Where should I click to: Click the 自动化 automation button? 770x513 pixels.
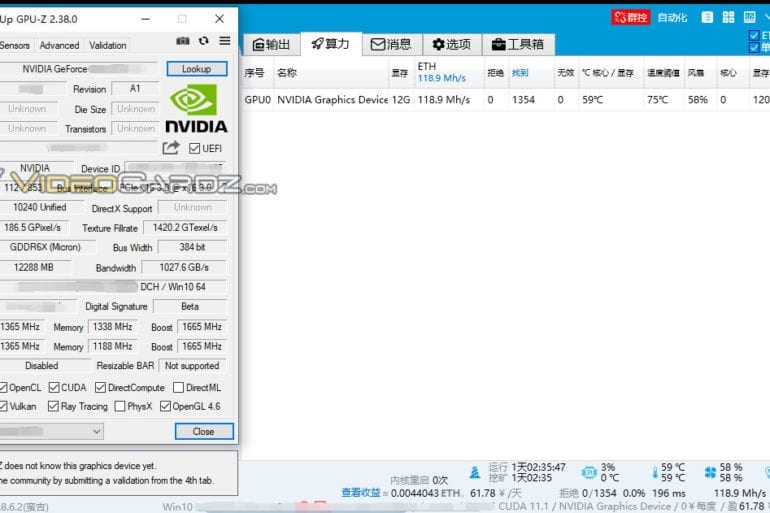672,18
